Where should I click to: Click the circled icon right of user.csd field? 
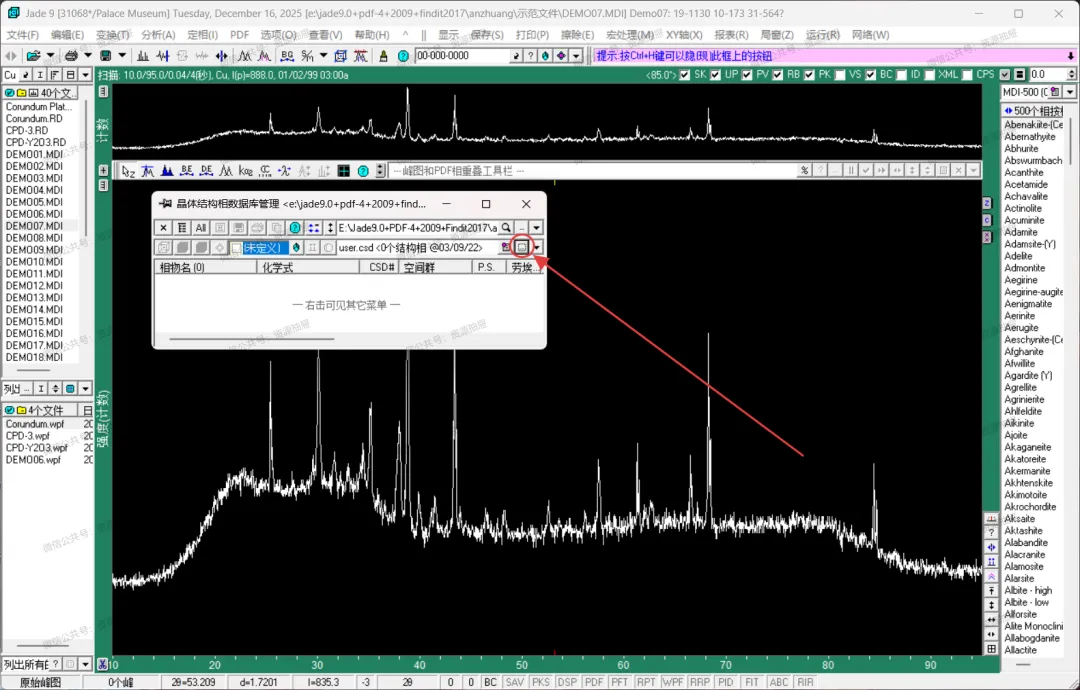[522, 247]
